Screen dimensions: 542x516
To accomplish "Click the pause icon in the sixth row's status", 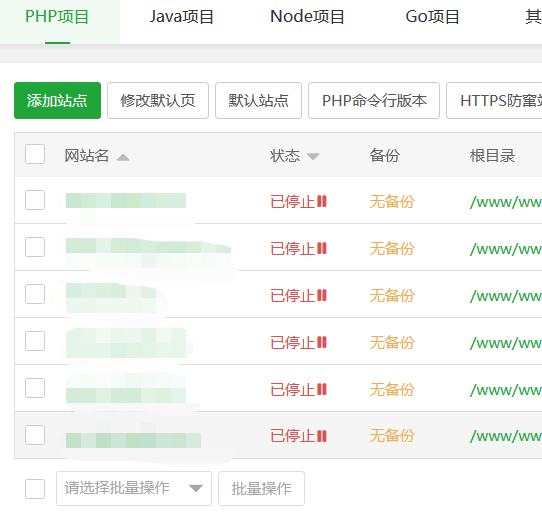I will click(x=322, y=436).
